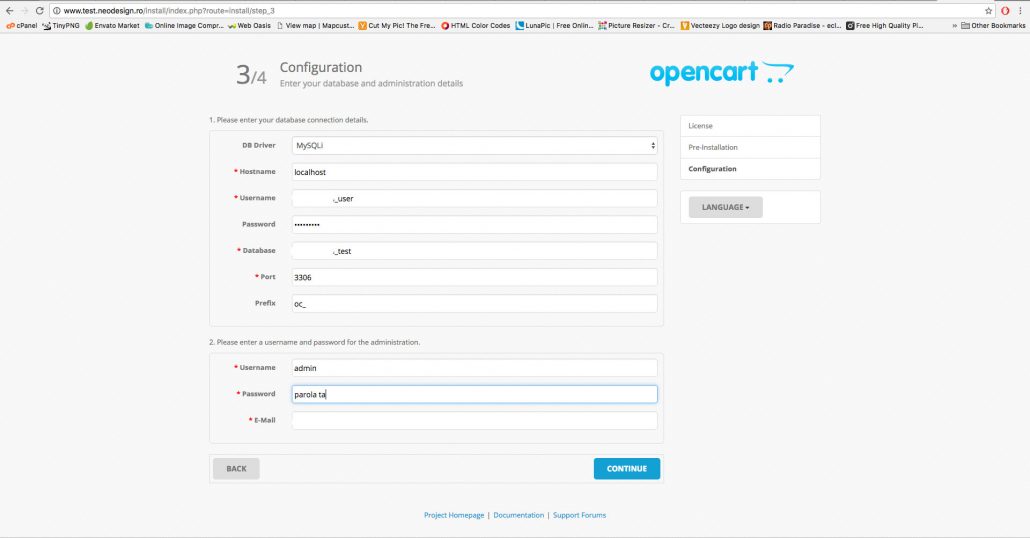Click the Hostname field containing localhost
This screenshot has height=538, width=1030.
tap(474, 172)
